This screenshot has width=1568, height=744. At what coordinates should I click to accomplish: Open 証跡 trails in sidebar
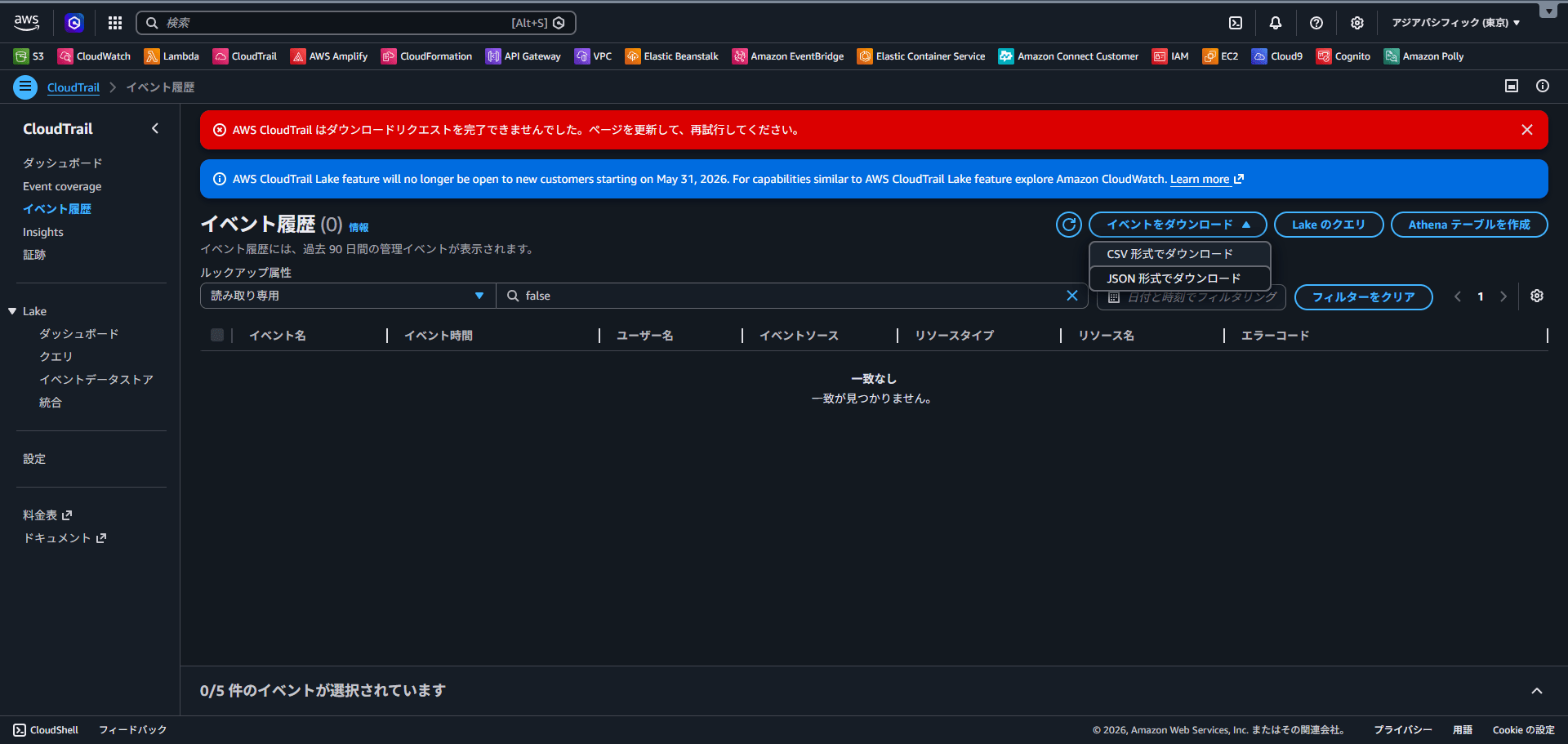point(34,255)
